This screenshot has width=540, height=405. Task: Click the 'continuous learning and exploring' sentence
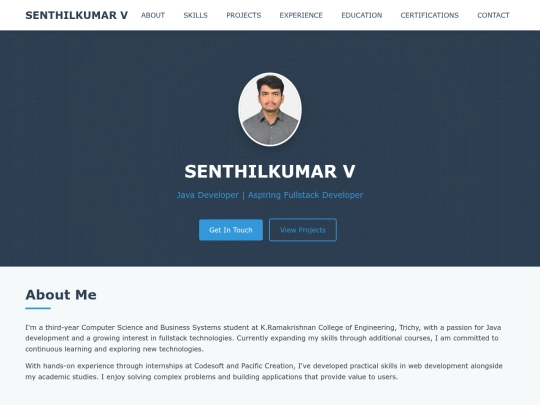coord(114,349)
